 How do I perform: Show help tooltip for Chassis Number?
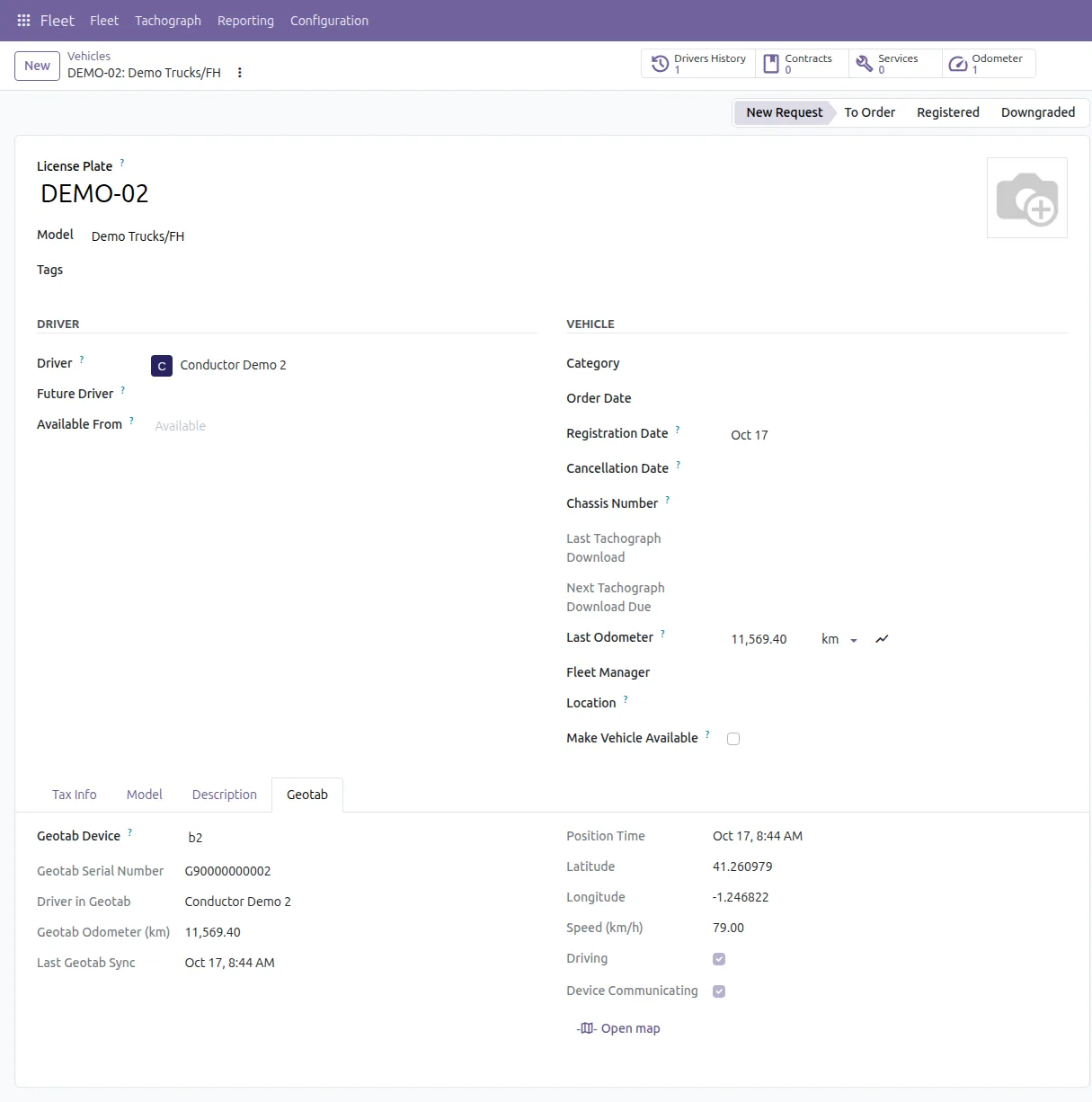(x=668, y=500)
